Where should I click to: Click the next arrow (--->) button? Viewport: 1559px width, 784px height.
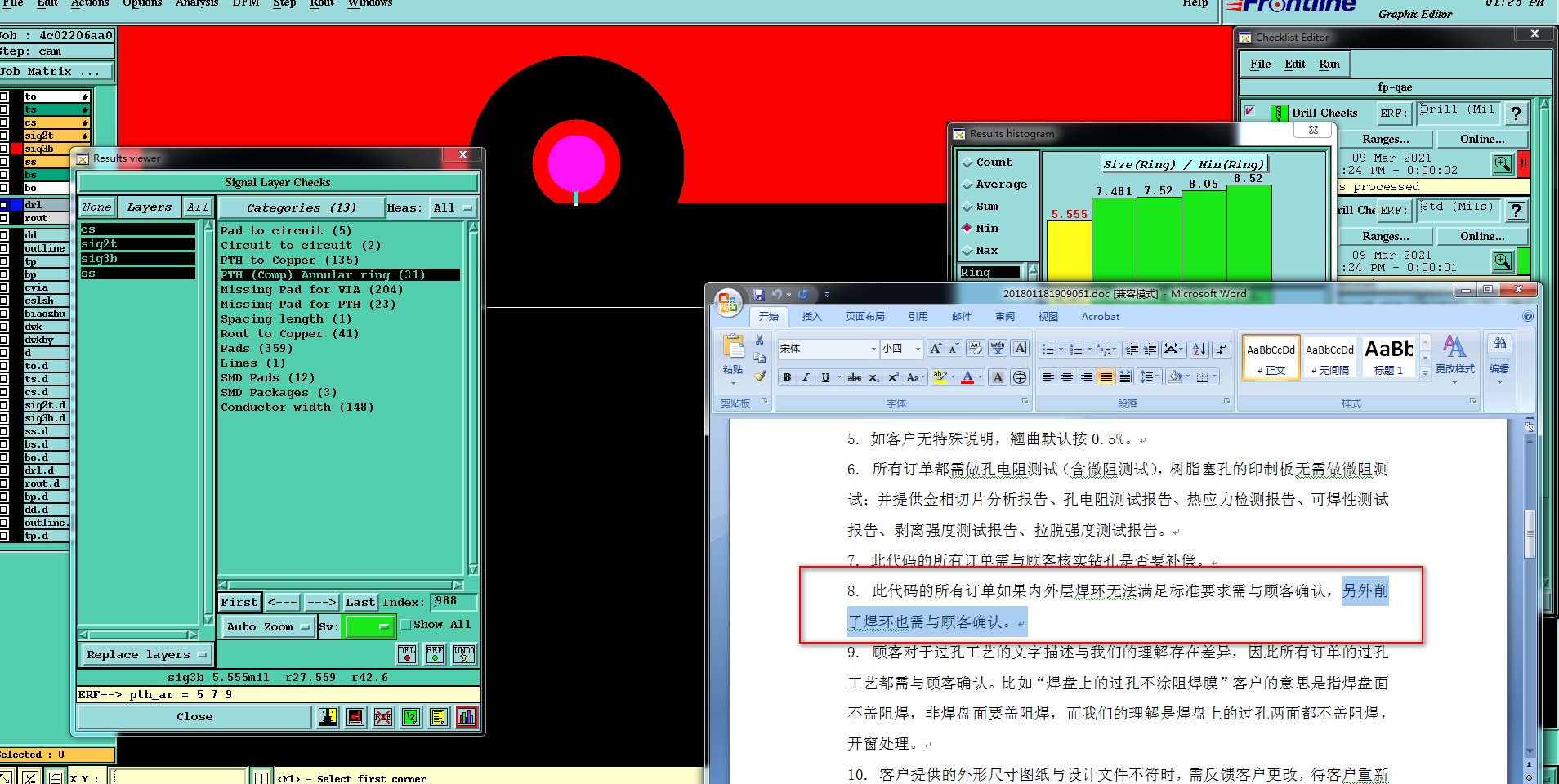[322, 602]
